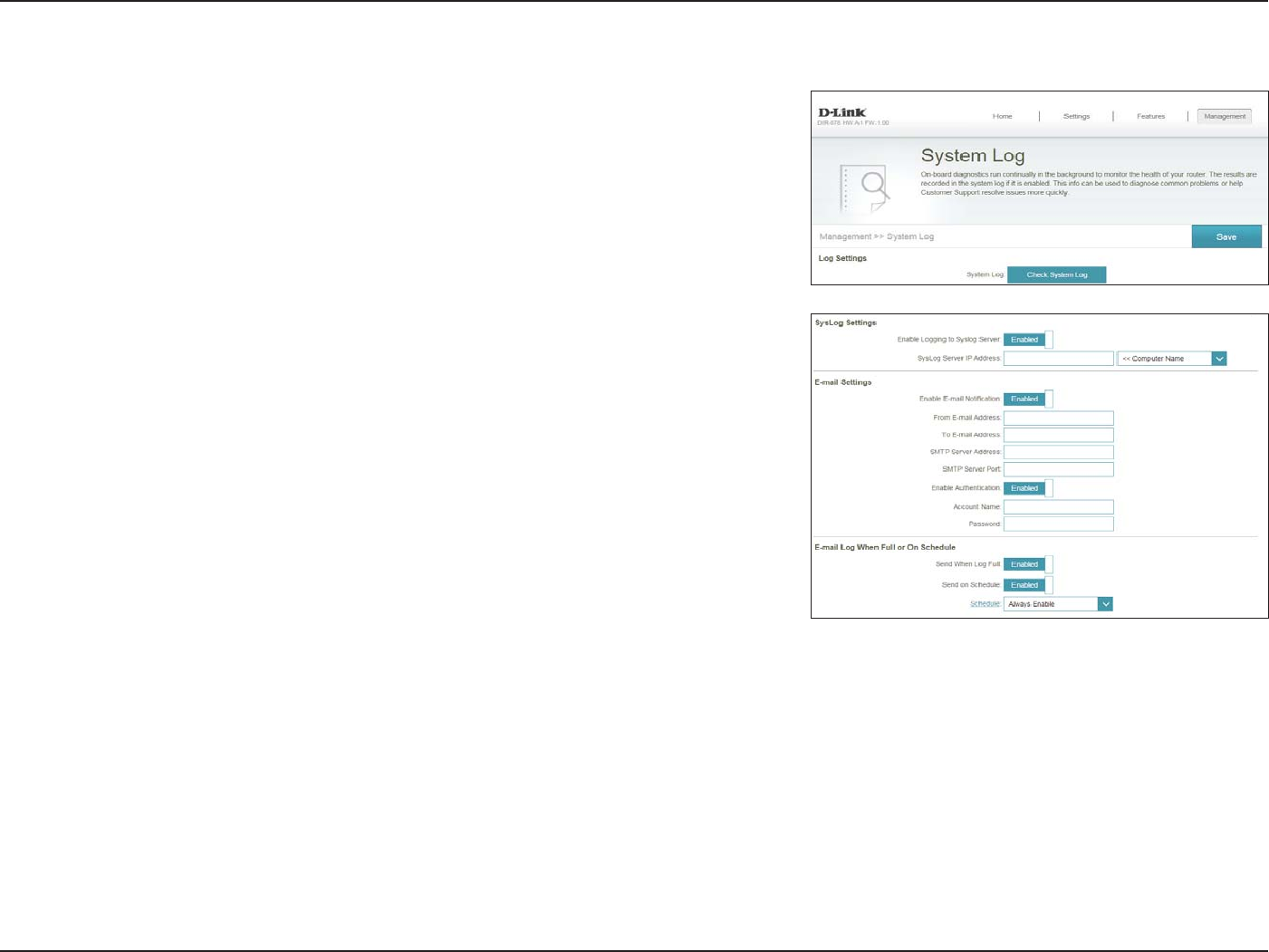The width and height of the screenshot is (1269, 952).
Task: Click the Save button
Action: pos(1226,236)
